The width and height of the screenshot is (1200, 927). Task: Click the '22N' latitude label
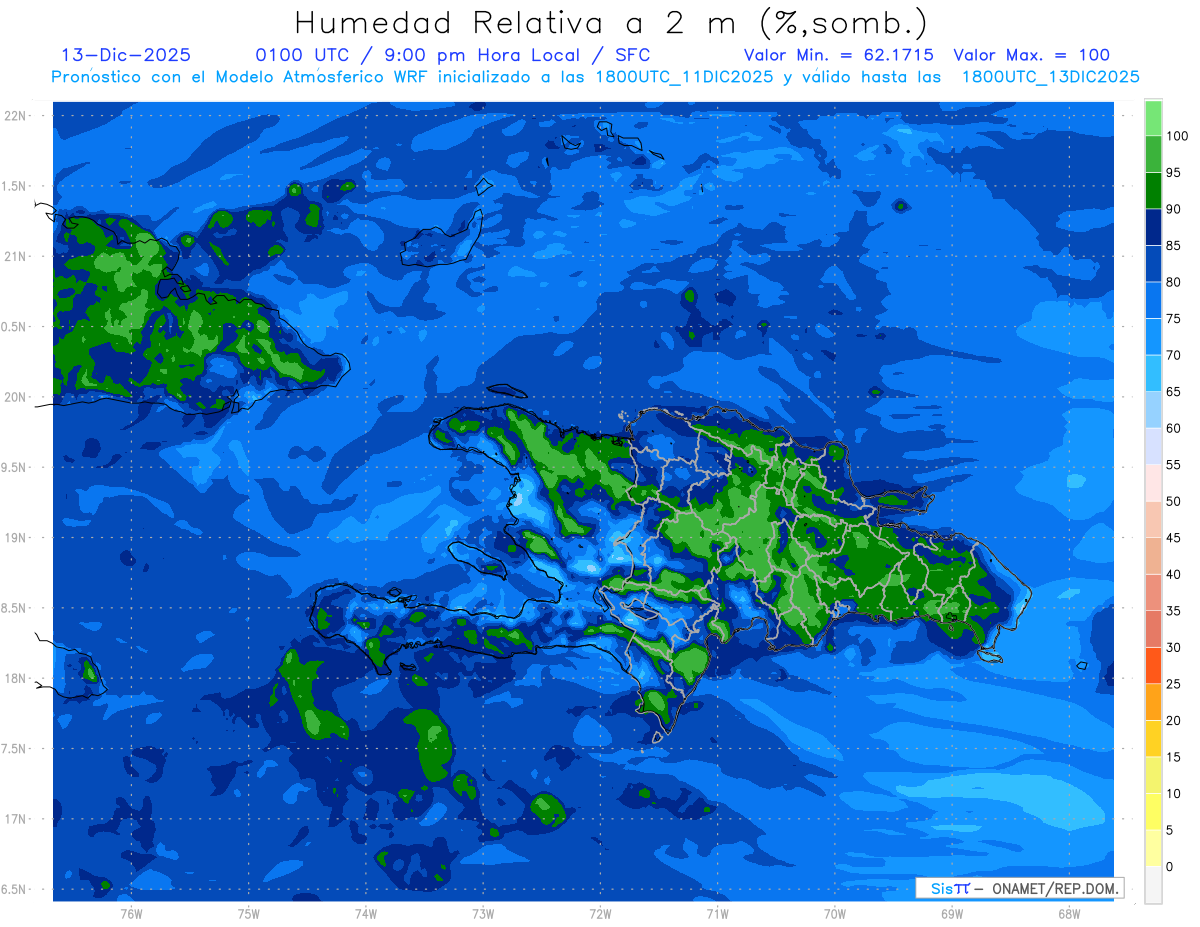[15, 116]
